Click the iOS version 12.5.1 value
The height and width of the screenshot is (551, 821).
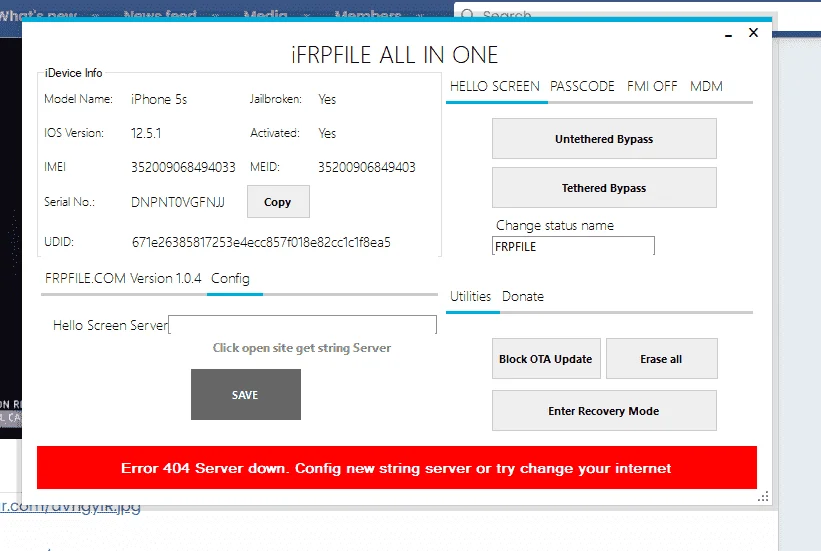click(146, 133)
